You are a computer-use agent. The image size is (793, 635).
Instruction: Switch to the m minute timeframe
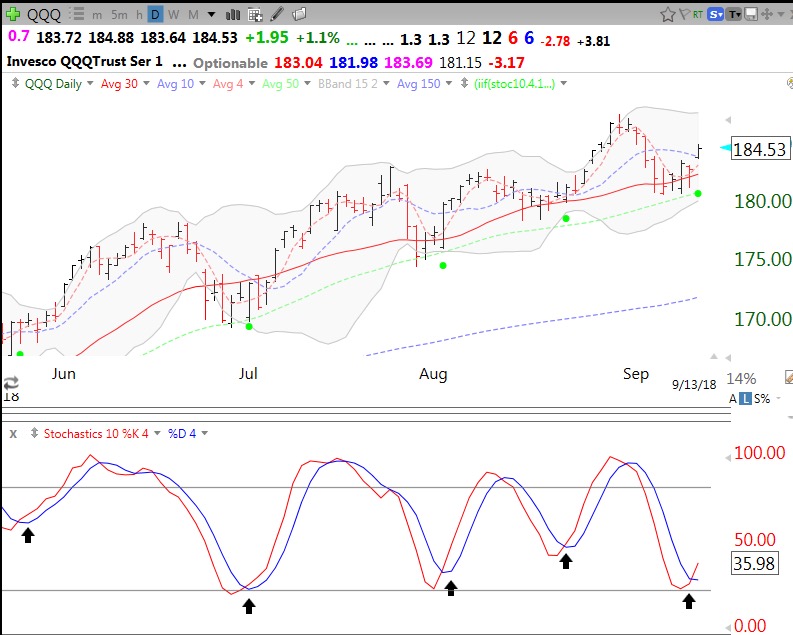[97, 15]
